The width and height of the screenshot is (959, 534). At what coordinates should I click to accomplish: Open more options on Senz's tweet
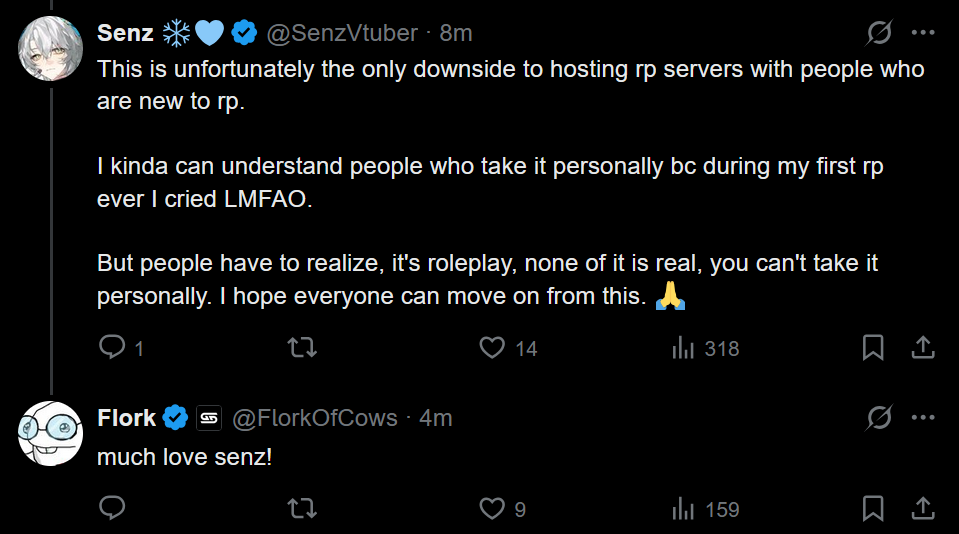point(923,33)
